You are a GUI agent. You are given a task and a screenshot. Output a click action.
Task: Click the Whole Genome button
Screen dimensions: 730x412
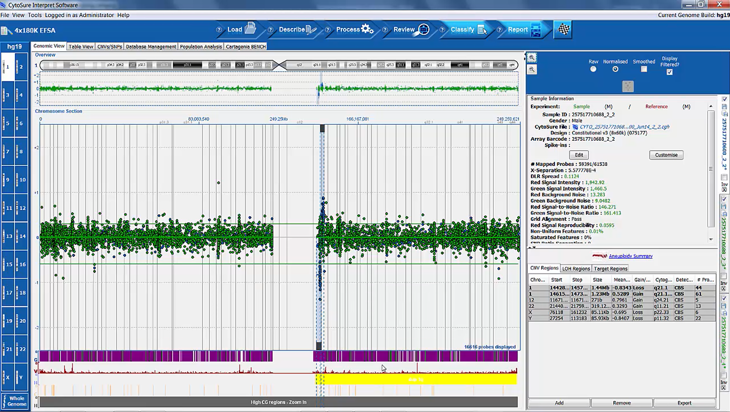click(x=16, y=401)
